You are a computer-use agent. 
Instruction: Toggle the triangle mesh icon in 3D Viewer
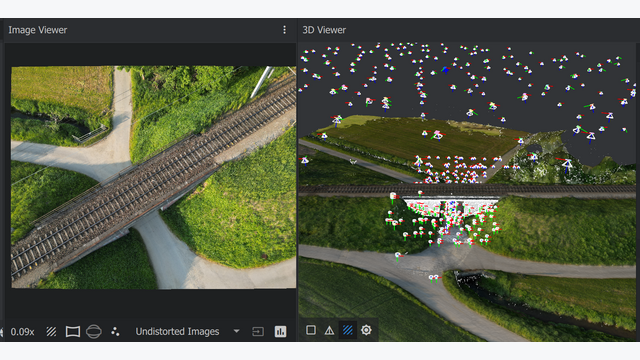click(329, 330)
